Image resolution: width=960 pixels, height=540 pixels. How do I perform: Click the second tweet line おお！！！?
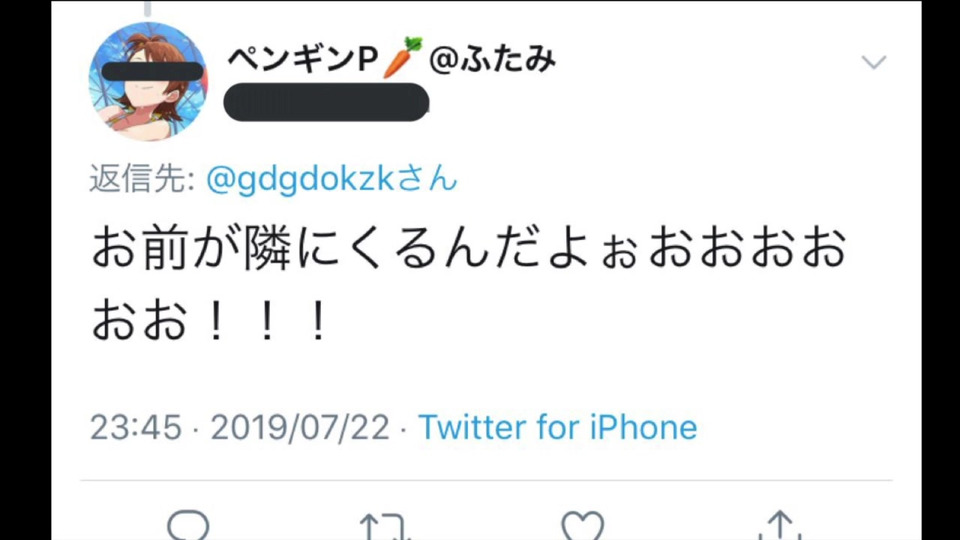point(210,320)
